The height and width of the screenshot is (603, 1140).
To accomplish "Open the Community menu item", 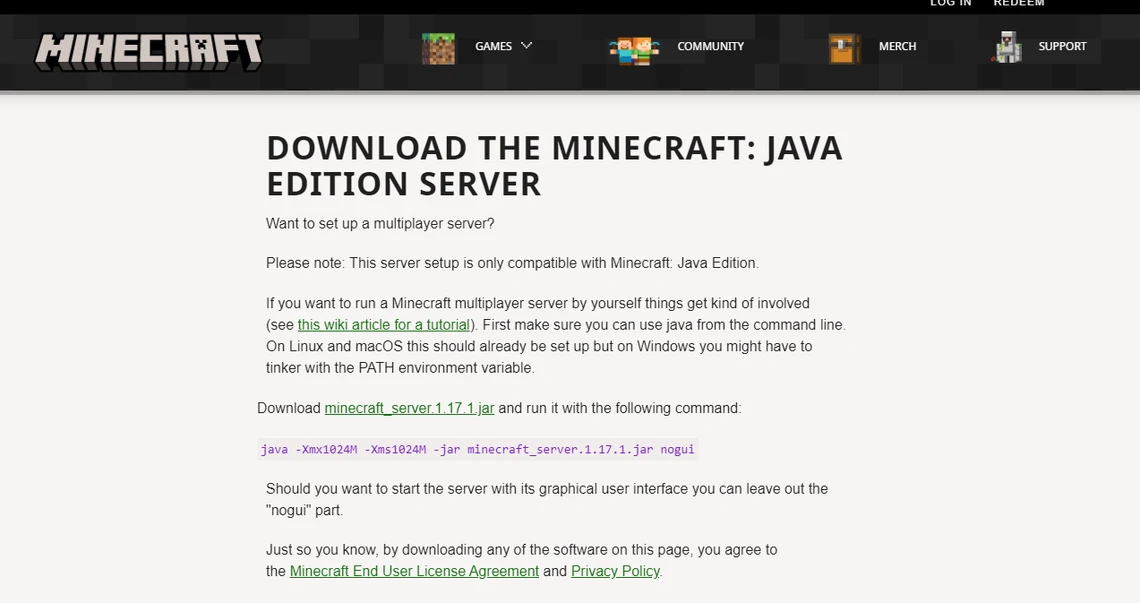I will [x=710, y=46].
